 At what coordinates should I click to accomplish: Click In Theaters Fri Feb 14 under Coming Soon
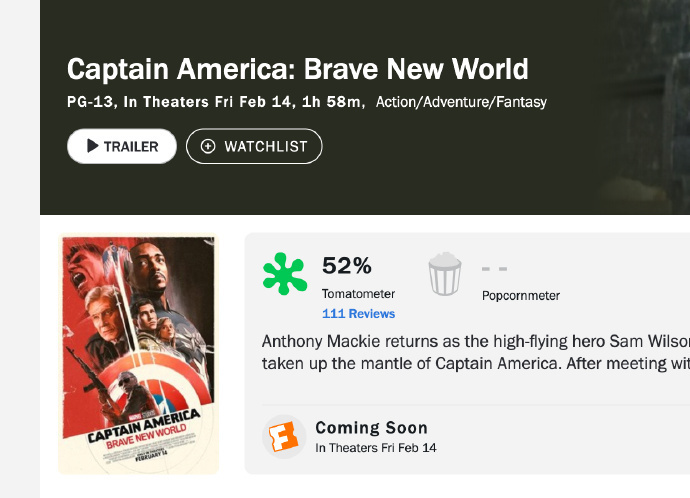coord(375,448)
